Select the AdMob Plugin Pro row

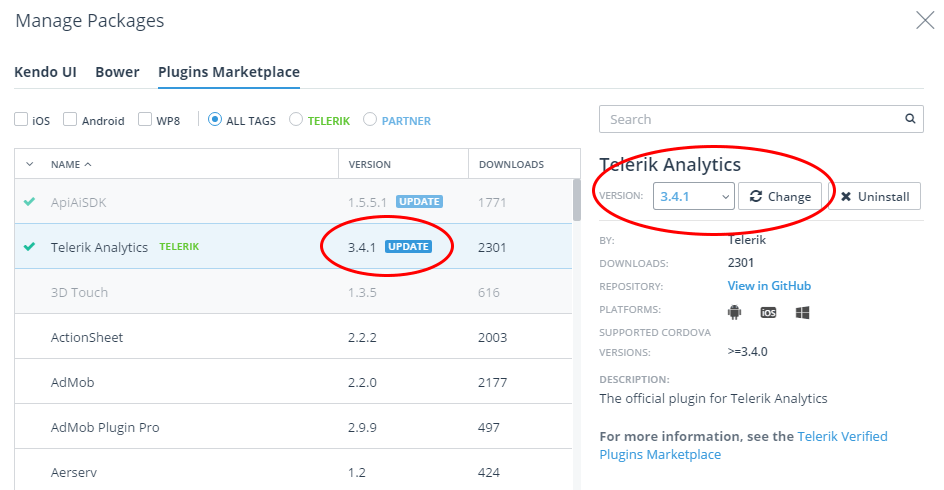(x=293, y=427)
